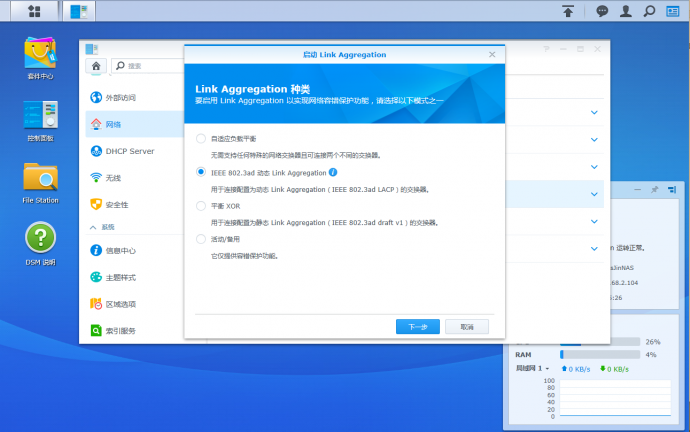Image resolution: width=690 pixels, height=432 pixels.
Task: Open Wireless settings in sidebar
Action: point(134,178)
